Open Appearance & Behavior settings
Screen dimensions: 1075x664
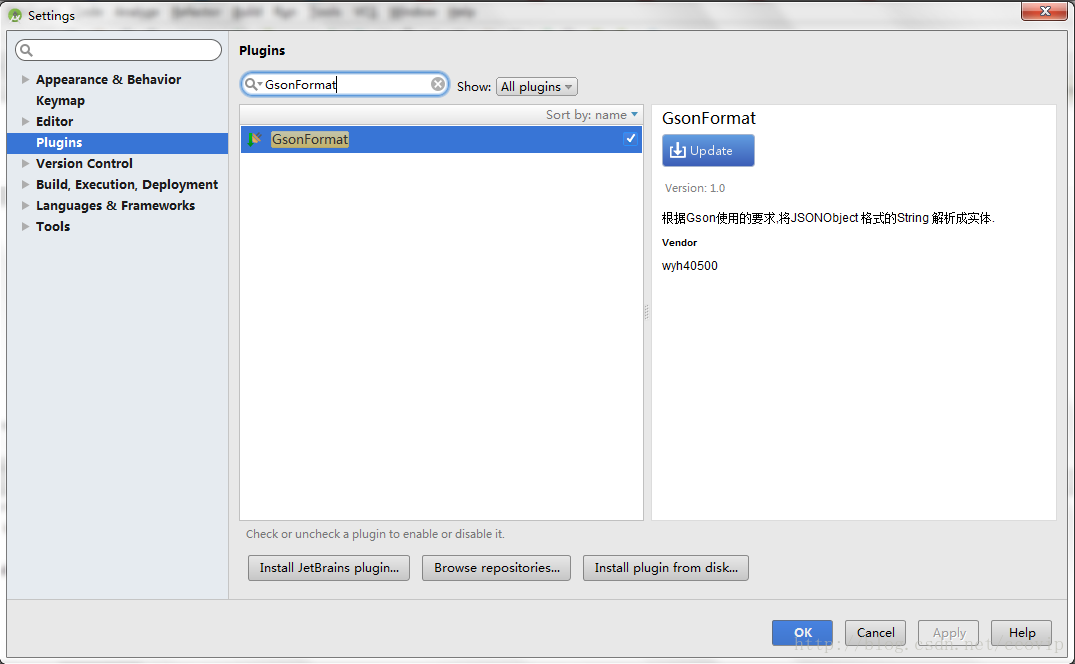tap(108, 79)
